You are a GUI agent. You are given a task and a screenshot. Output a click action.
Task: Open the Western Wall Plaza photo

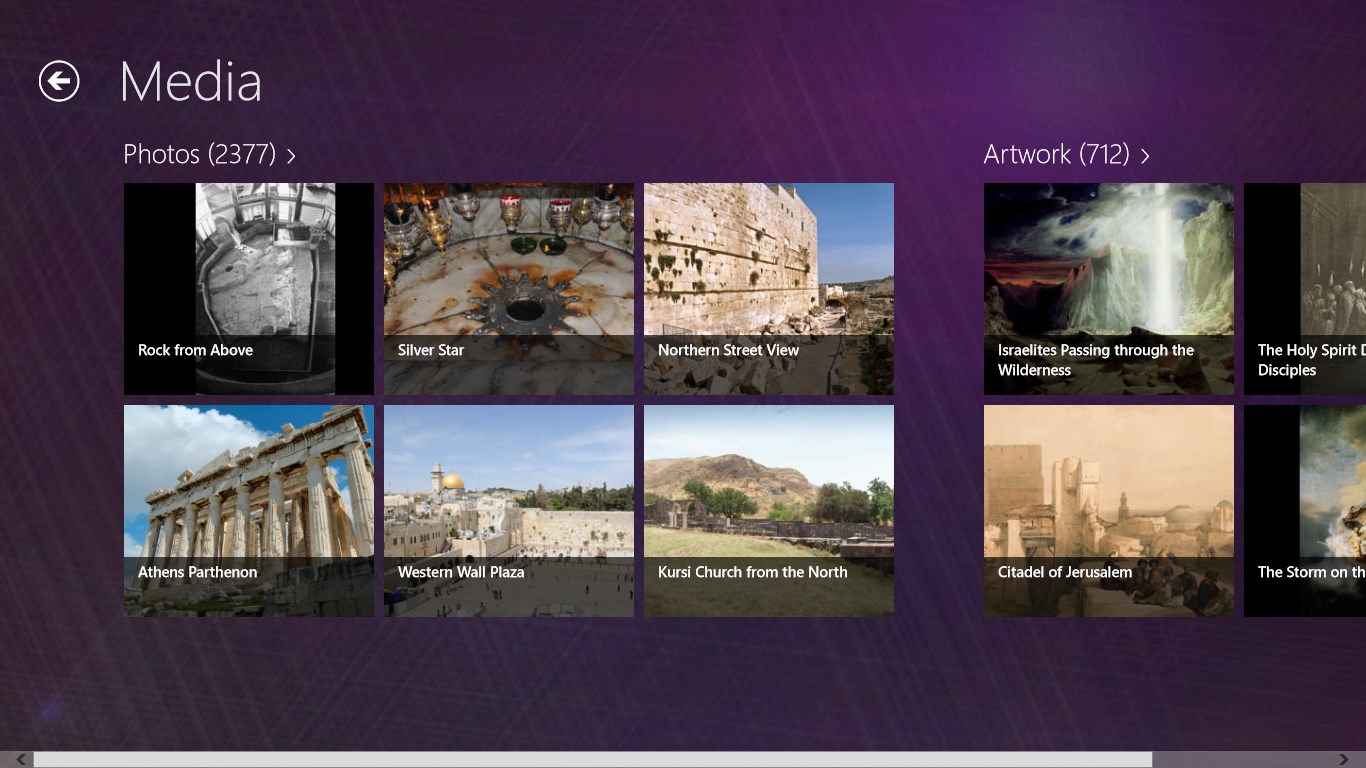click(509, 511)
